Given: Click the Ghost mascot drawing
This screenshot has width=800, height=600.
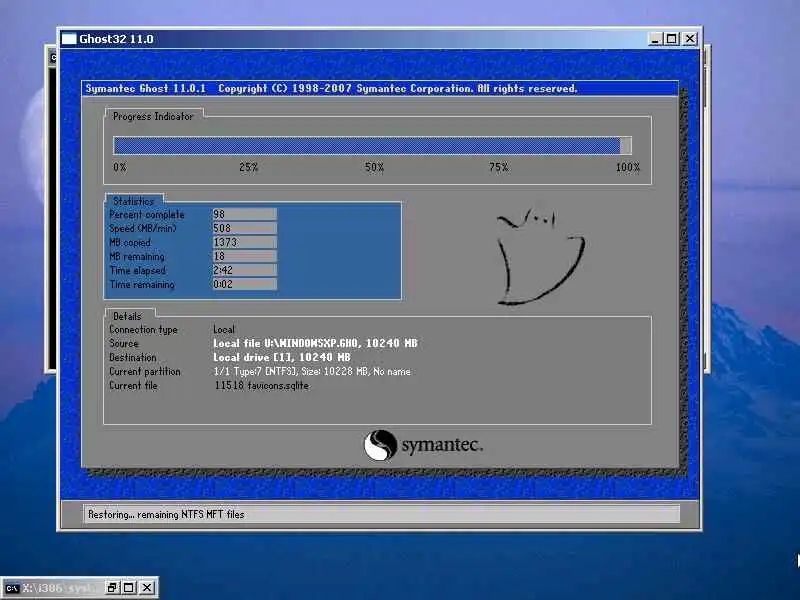Looking at the screenshot, I should 541,256.
